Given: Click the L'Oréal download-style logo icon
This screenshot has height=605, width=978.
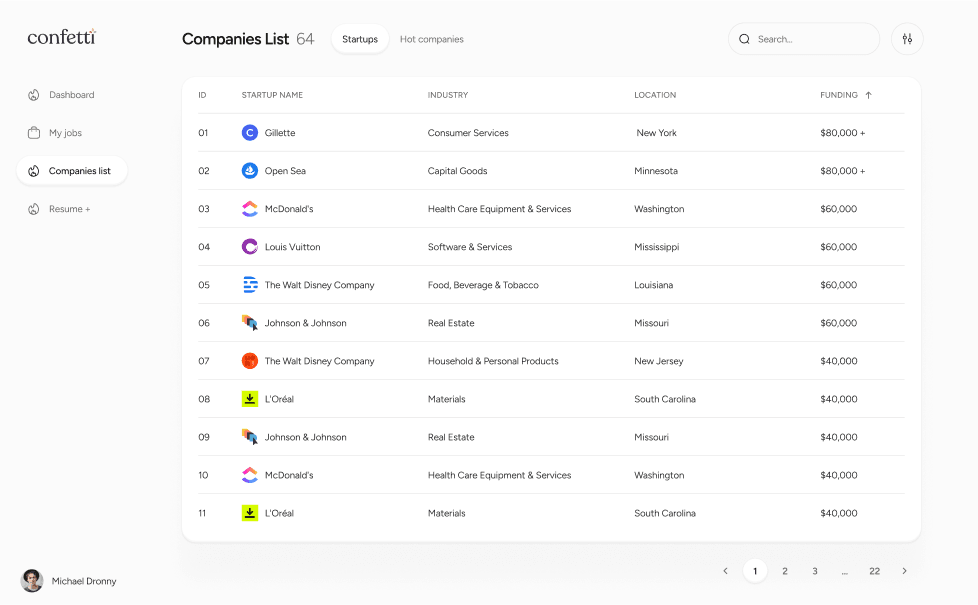Looking at the screenshot, I should pos(249,399).
